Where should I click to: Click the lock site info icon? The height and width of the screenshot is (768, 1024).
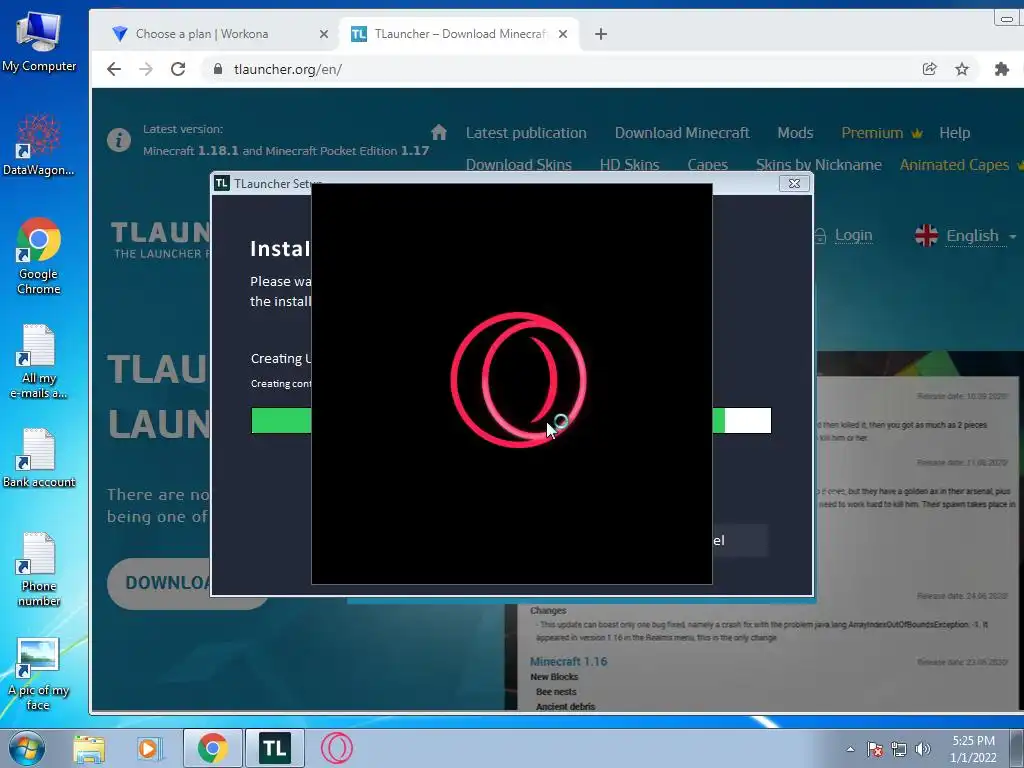[218, 69]
